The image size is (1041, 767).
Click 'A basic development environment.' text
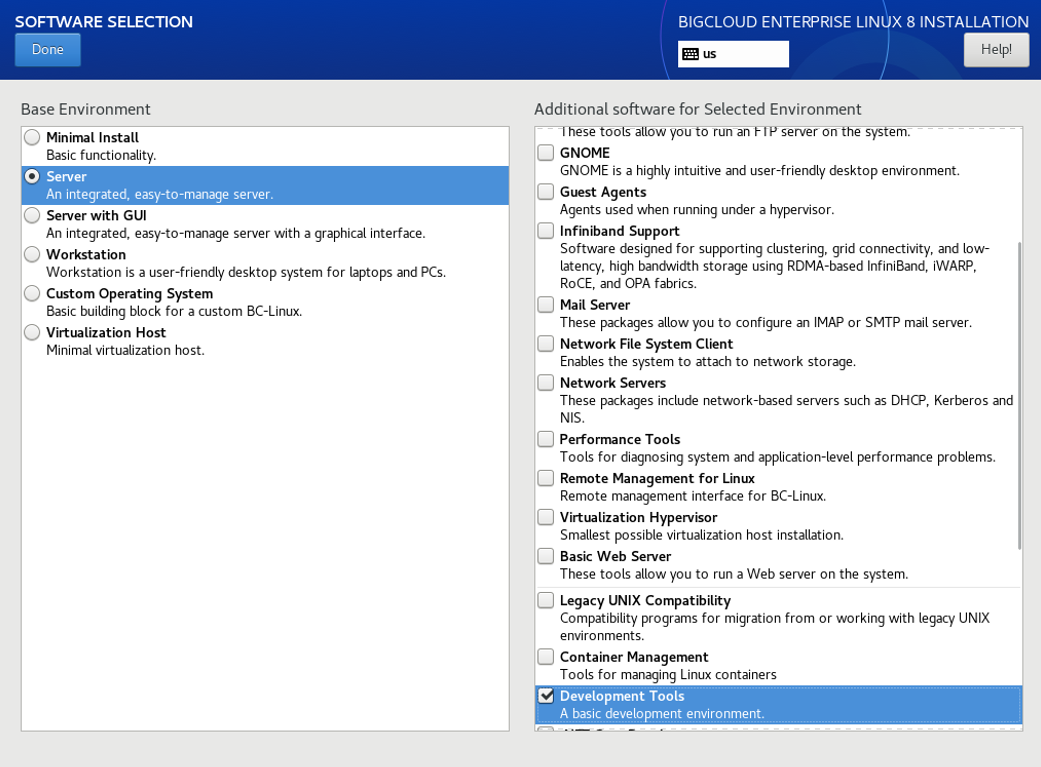662,714
